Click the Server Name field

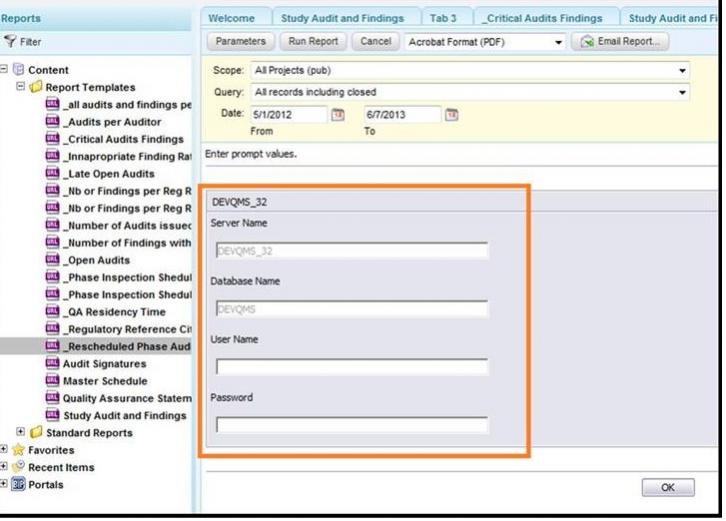(x=351, y=251)
